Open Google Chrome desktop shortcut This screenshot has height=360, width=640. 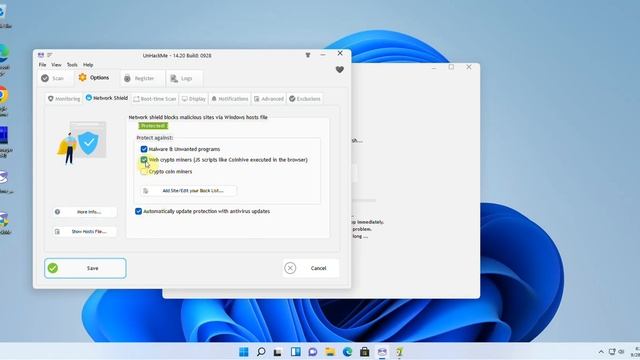point(4,95)
